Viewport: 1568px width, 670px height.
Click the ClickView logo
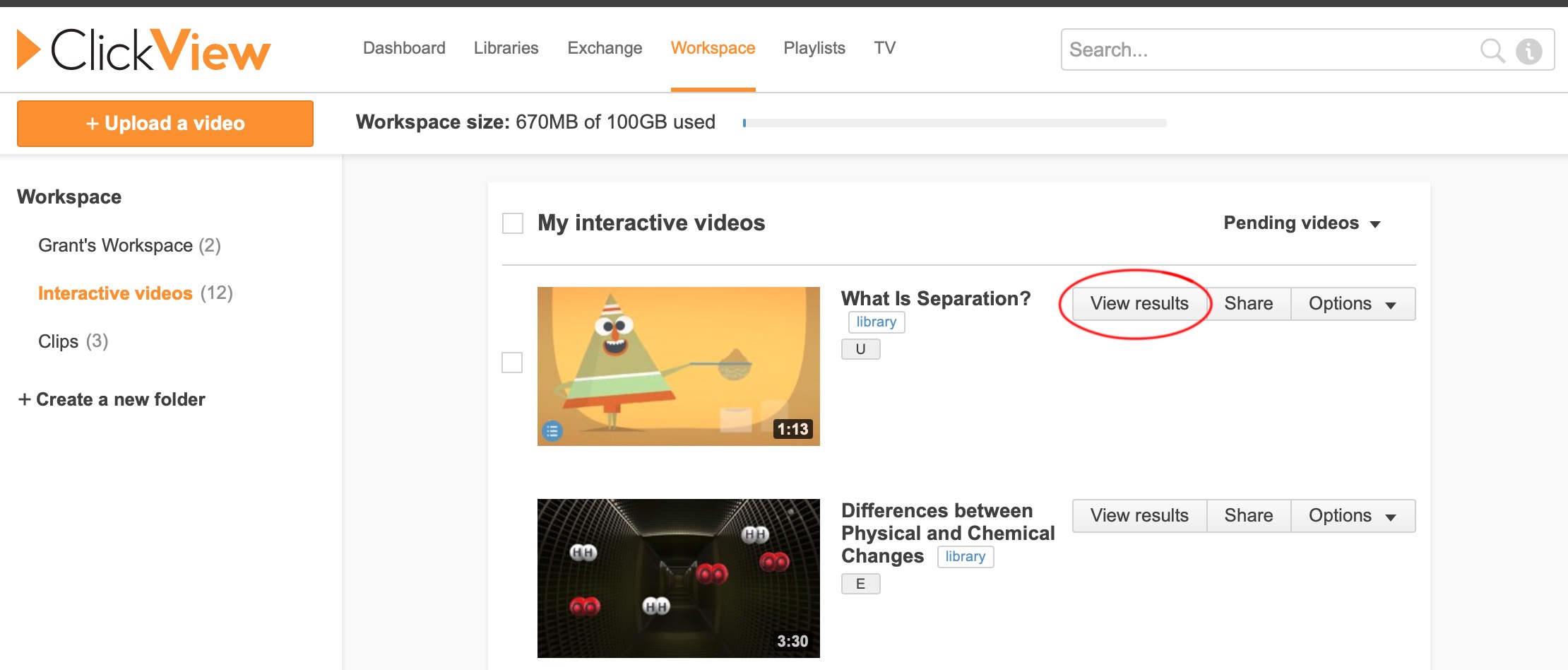pos(143,50)
